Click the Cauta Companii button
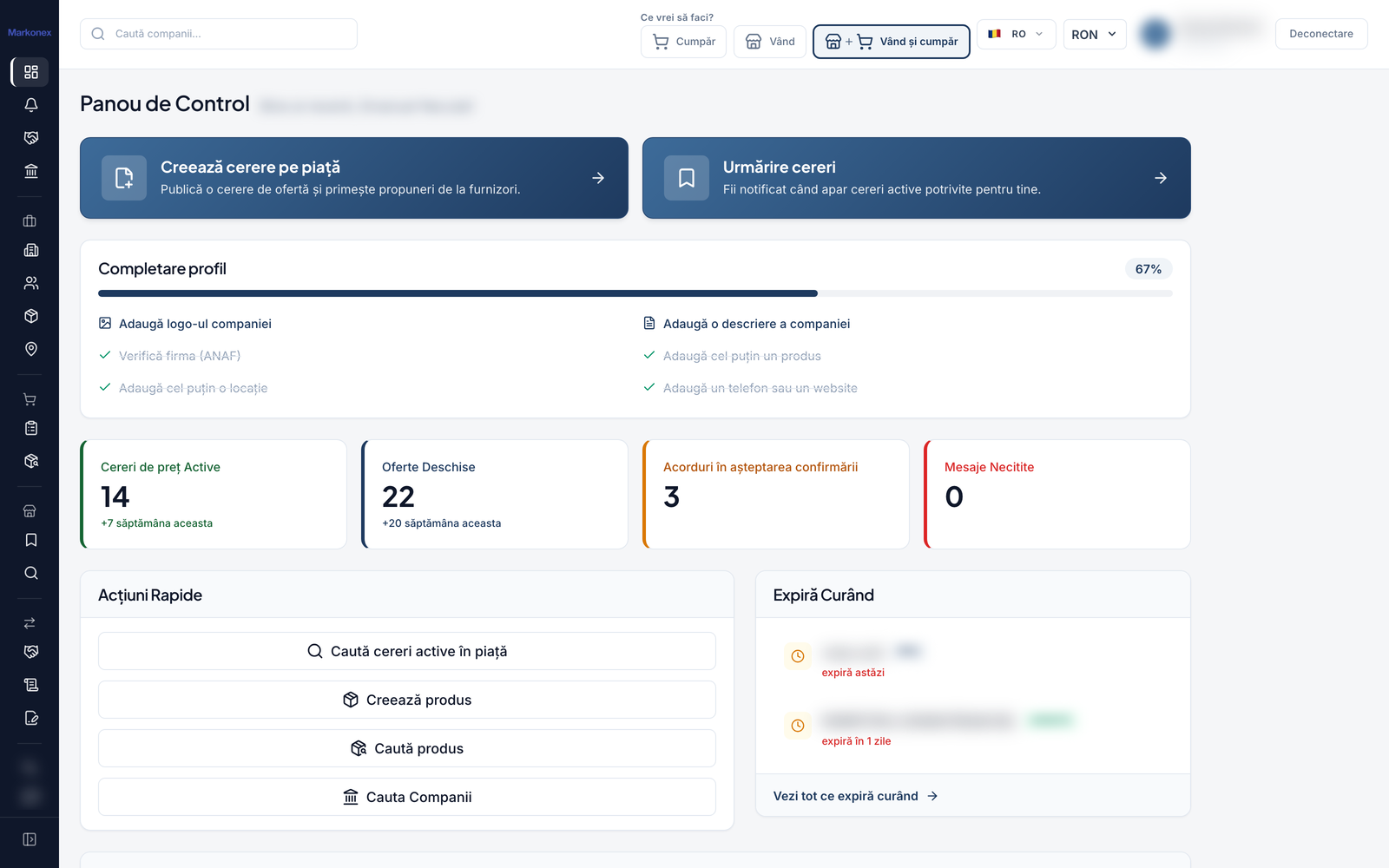This screenshot has height=868, width=1389. point(407,797)
